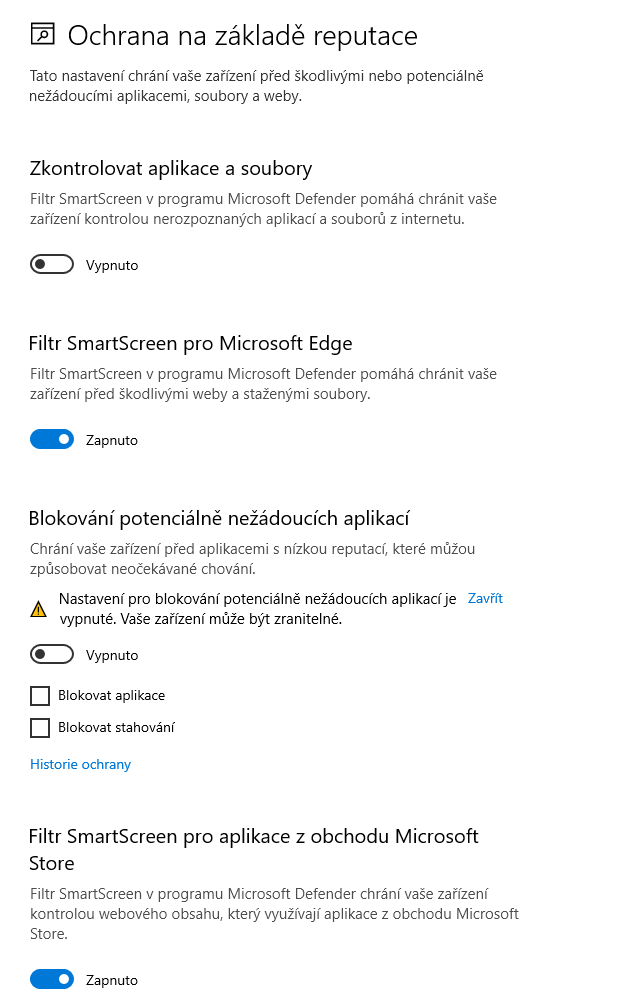
Task: Click the Microsoft Store SmartScreen filter heading
Action: [x=253, y=848]
